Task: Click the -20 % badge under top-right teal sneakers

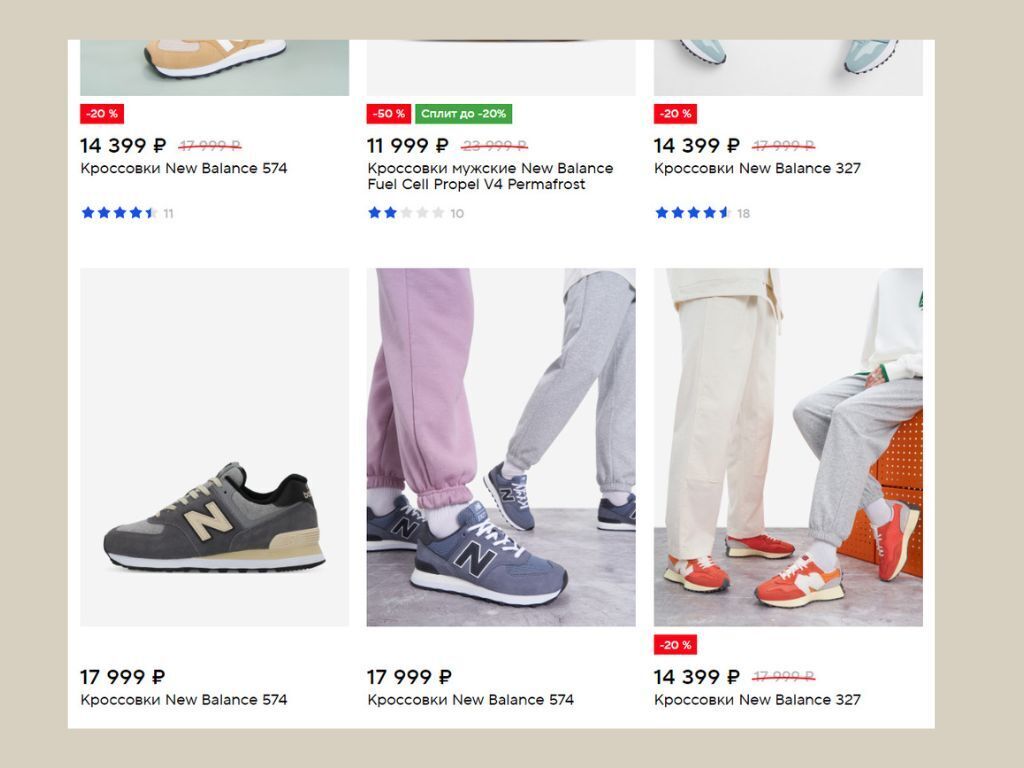Action: coord(675,114)
